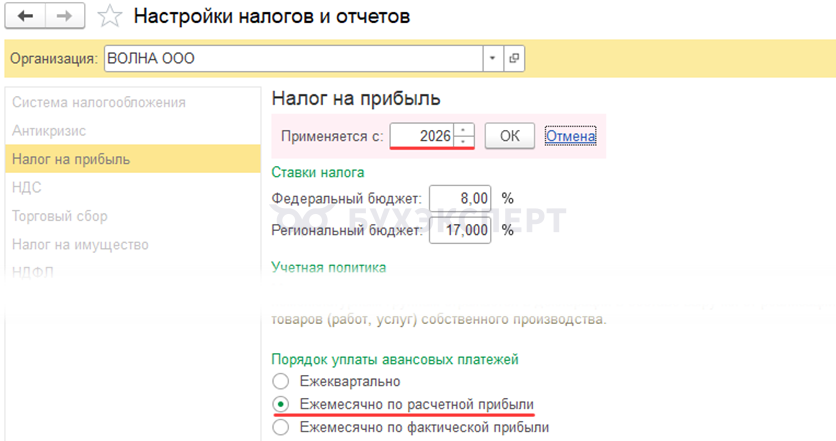Click the Настройки налогов и отчетов title
The width and height of the screenshot is (836, 441).
(x=272, y=16)
